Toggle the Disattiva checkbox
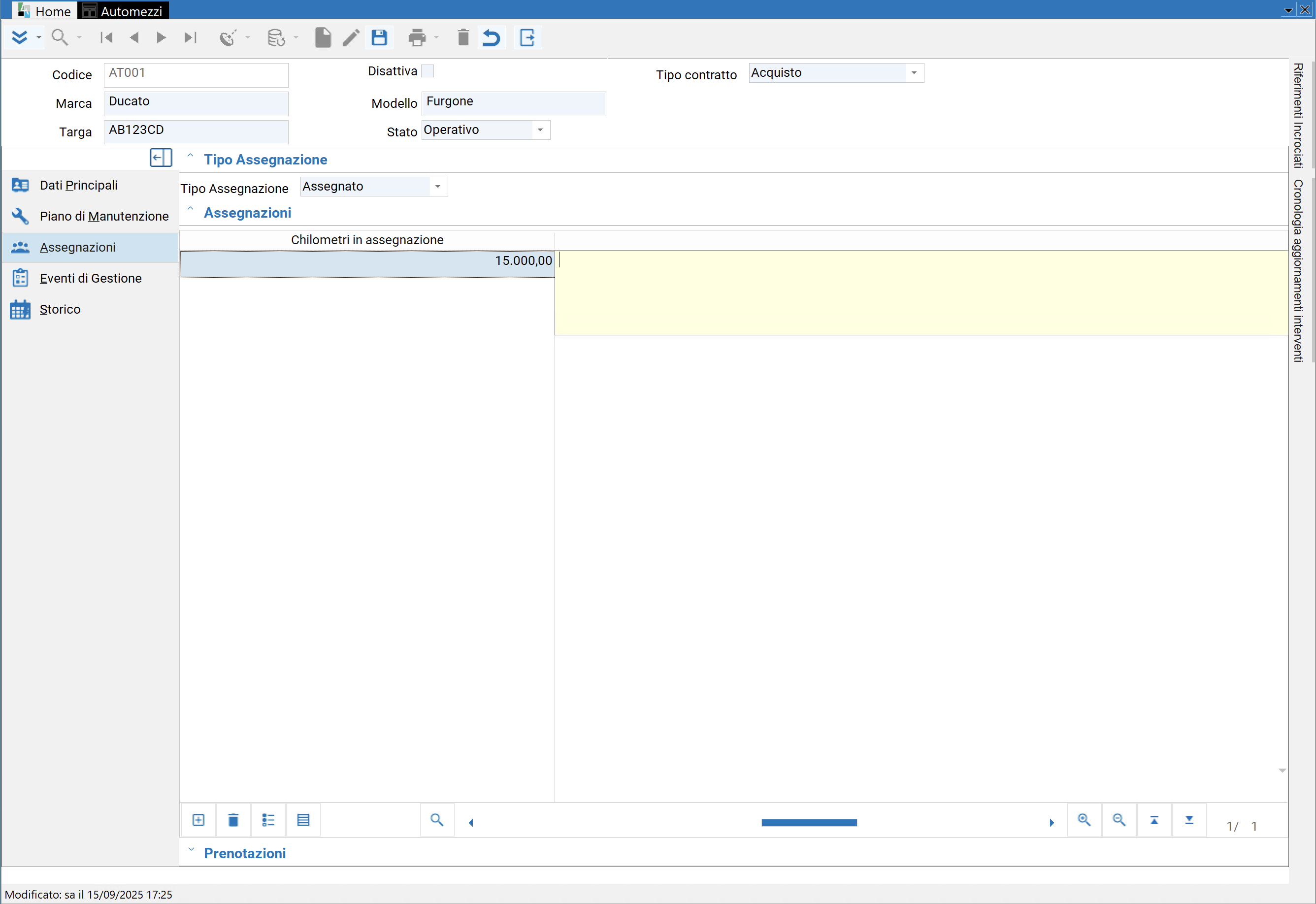Viewport: 1316px width, 904px height. [x=428, y=71]
